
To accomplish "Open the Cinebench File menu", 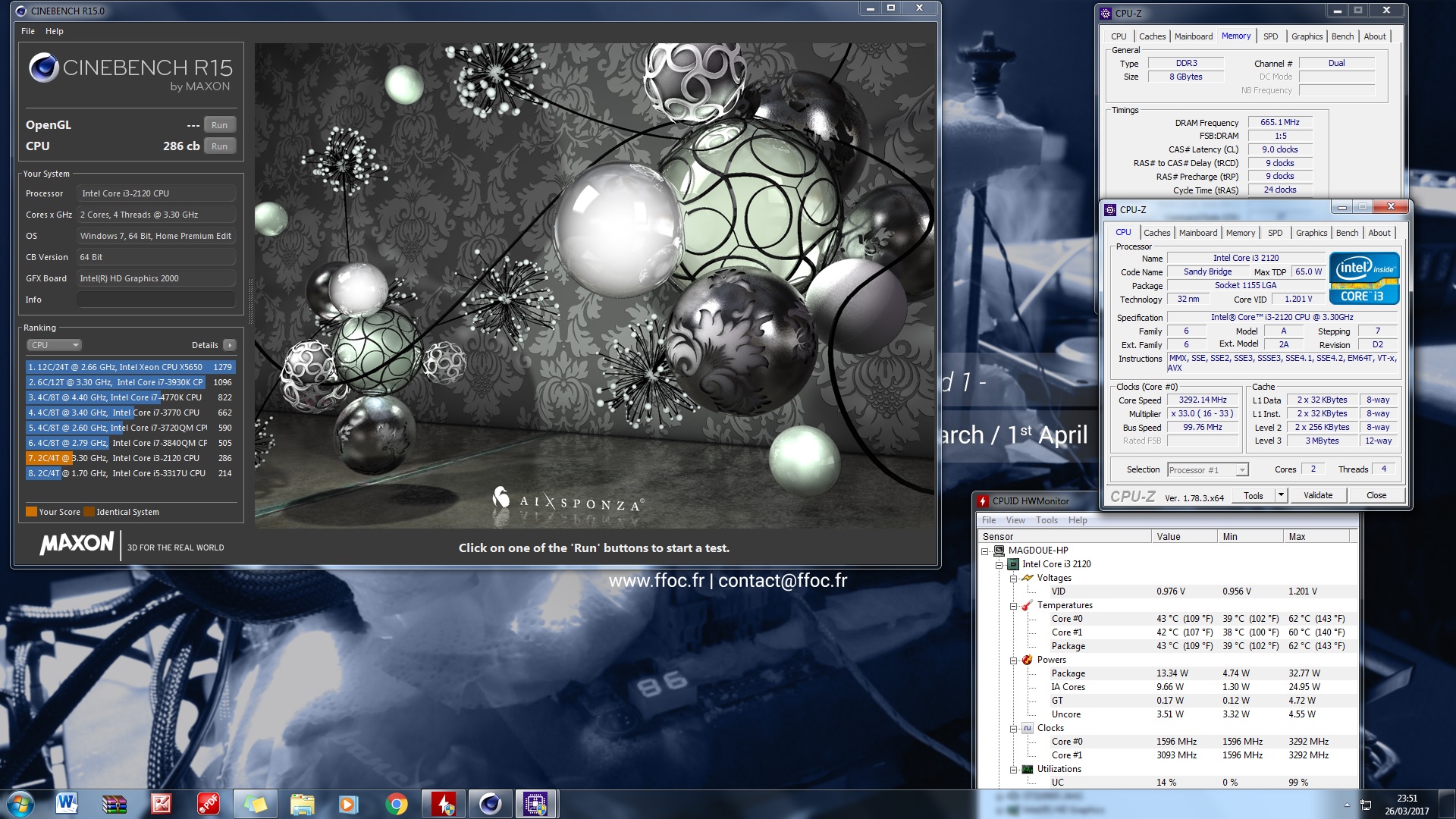I will (28, 31).
